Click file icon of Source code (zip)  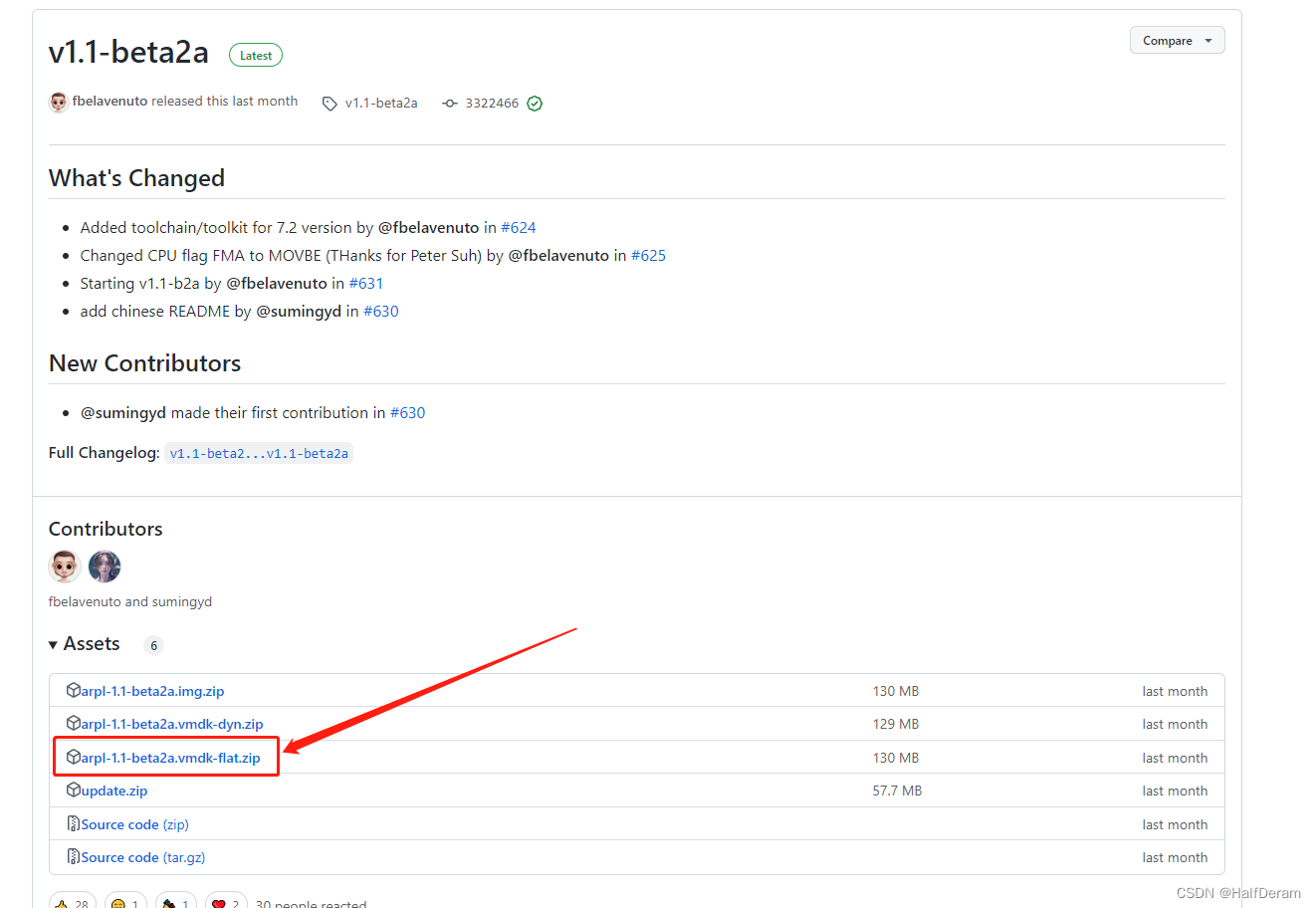(x=74, y=823)
